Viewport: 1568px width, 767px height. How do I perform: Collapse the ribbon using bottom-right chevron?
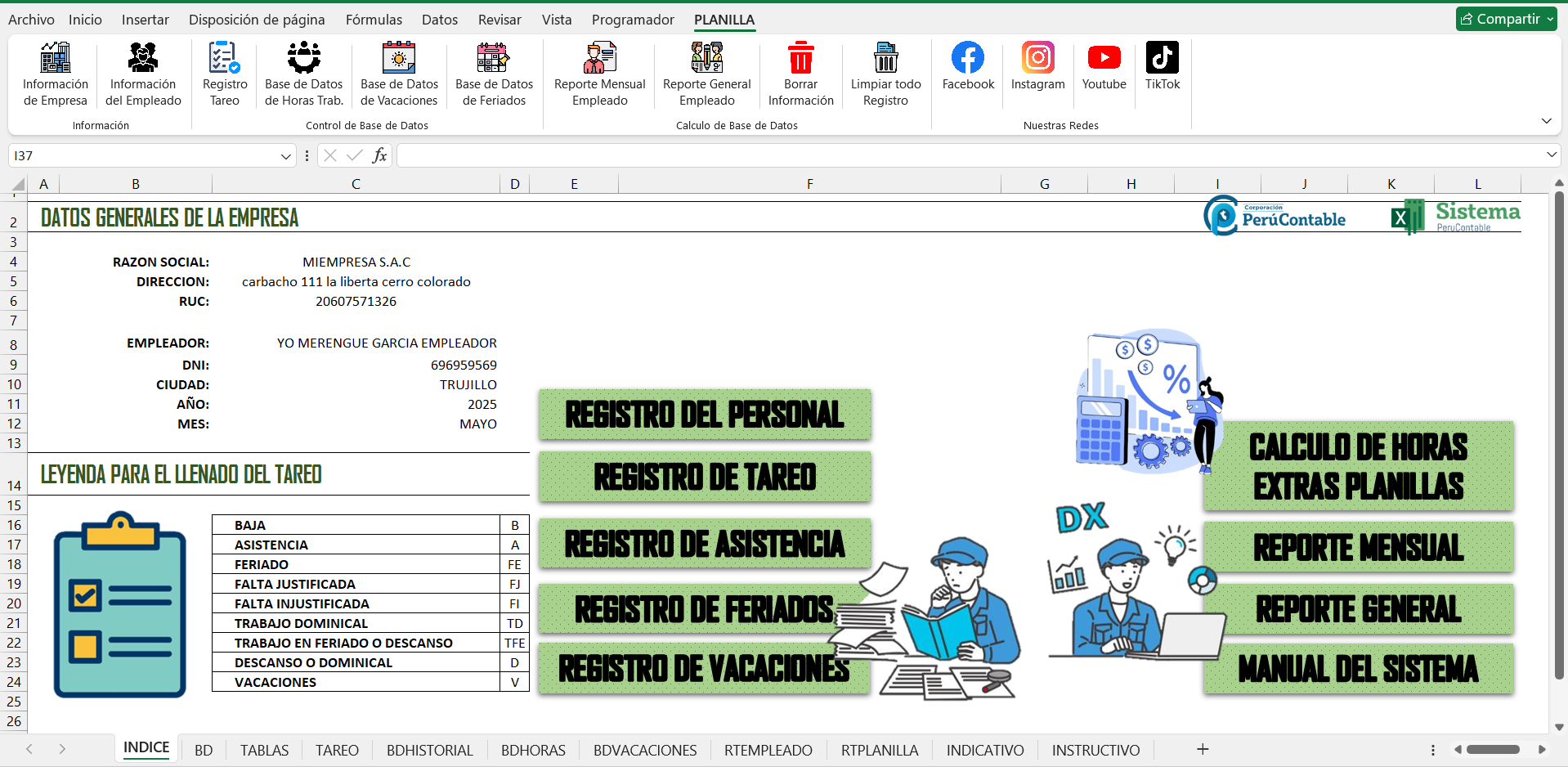[x=1546, y=121]
